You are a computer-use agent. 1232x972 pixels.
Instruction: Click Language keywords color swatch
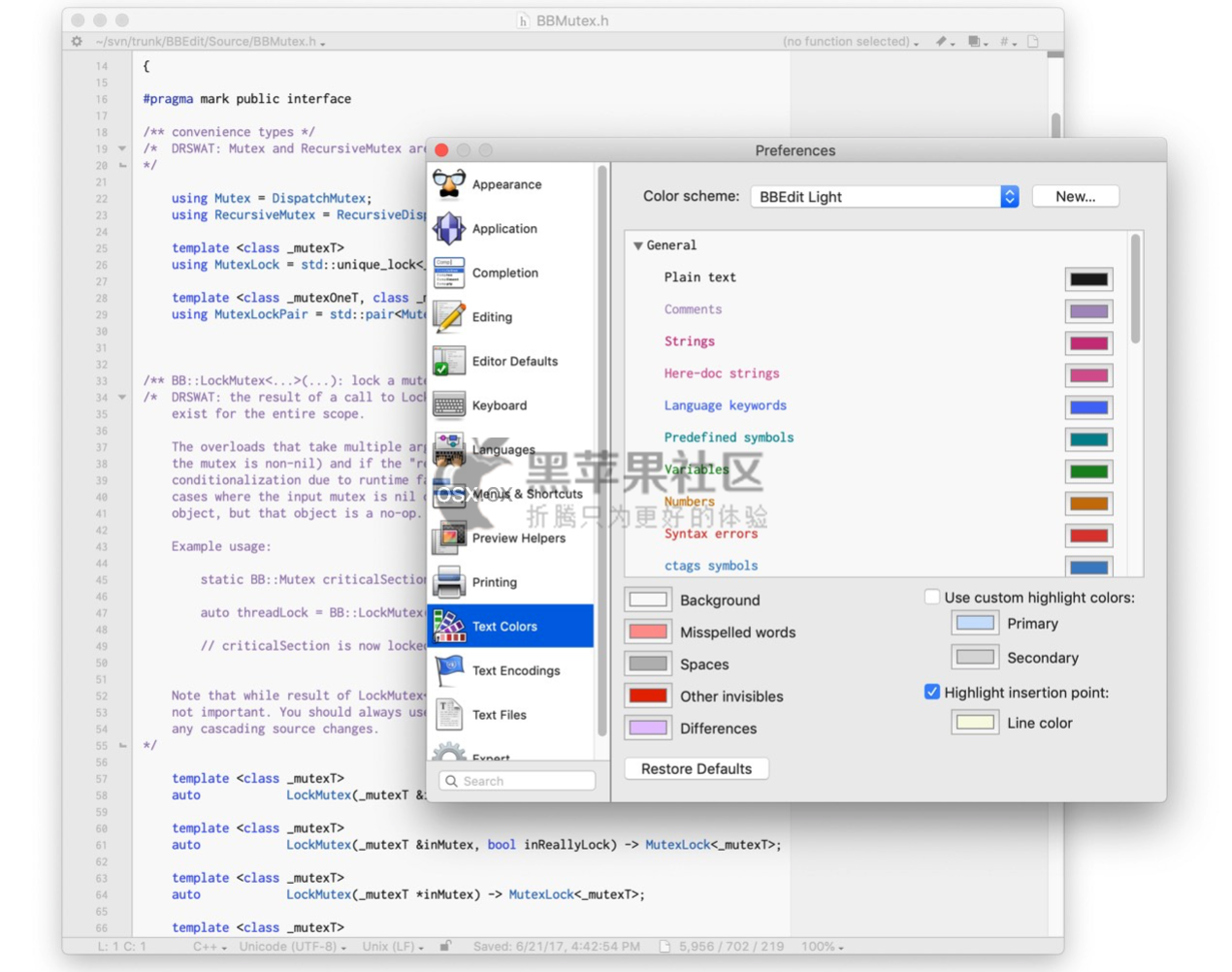click(1088, 407)
